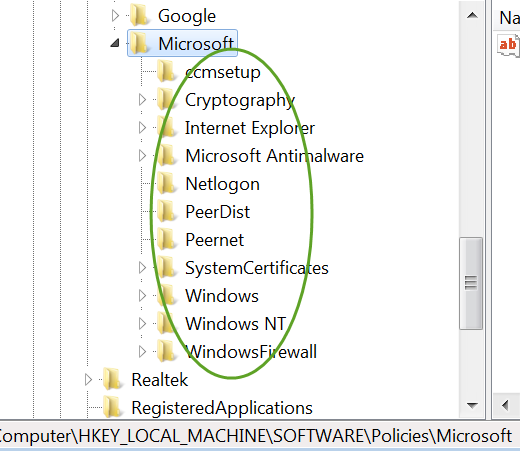Expand the Windows NT key
The width and height of the screenshot is (520, 451).
[142, 323]
